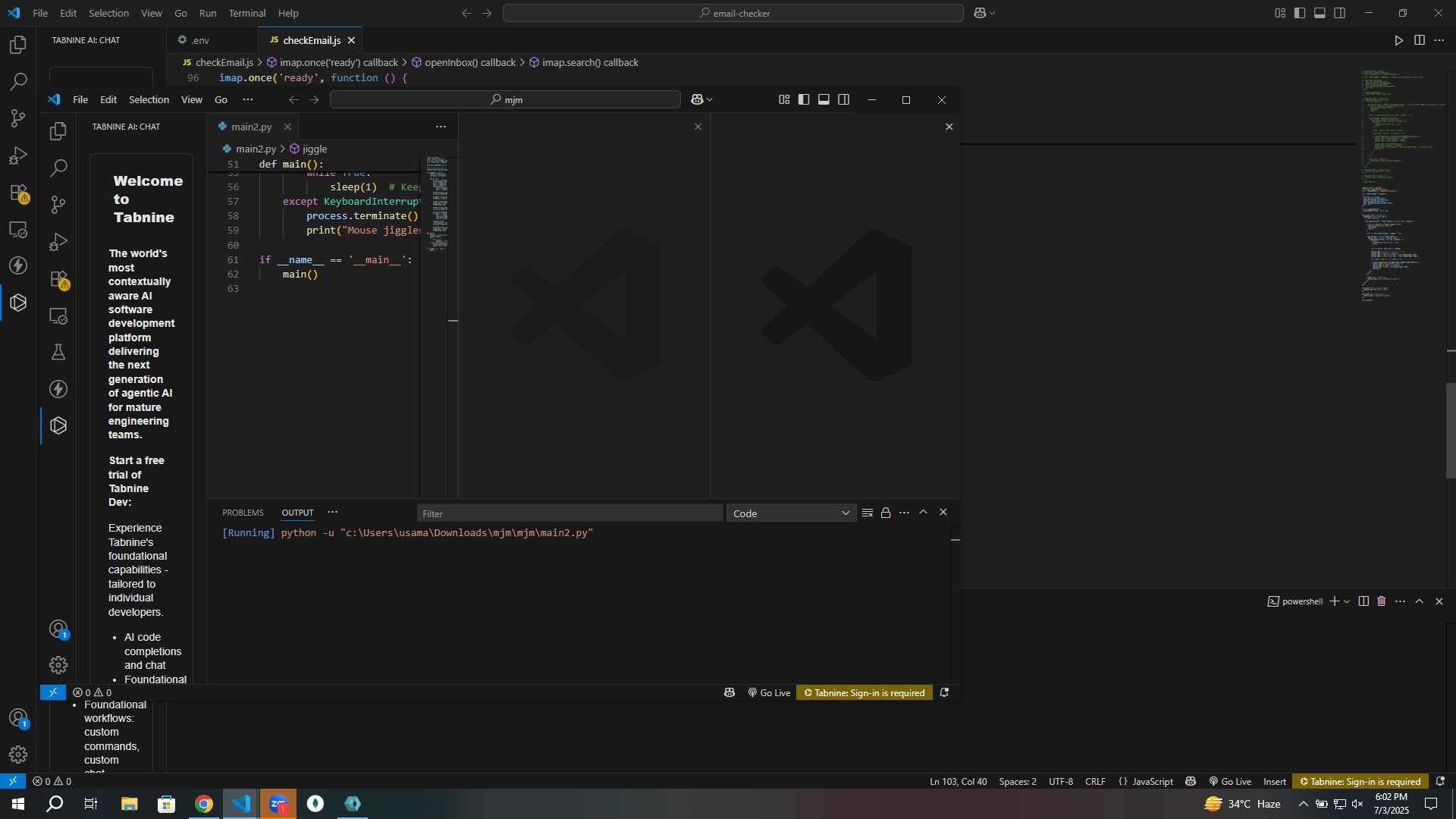Toggle Primary Side Bar in mjm title bar
1456x819 pixels.
pyautogui.click(x=804, y=100)
